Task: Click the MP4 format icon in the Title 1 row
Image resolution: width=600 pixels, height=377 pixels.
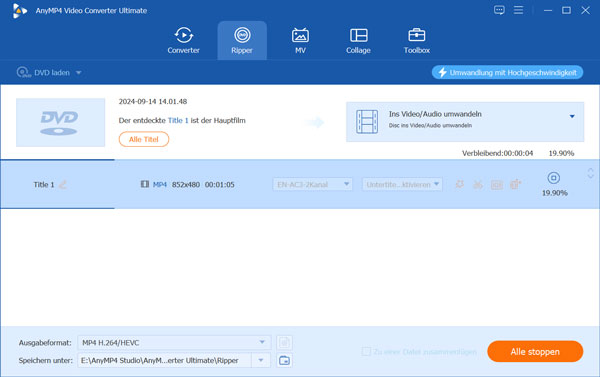Action: point(145,184)
